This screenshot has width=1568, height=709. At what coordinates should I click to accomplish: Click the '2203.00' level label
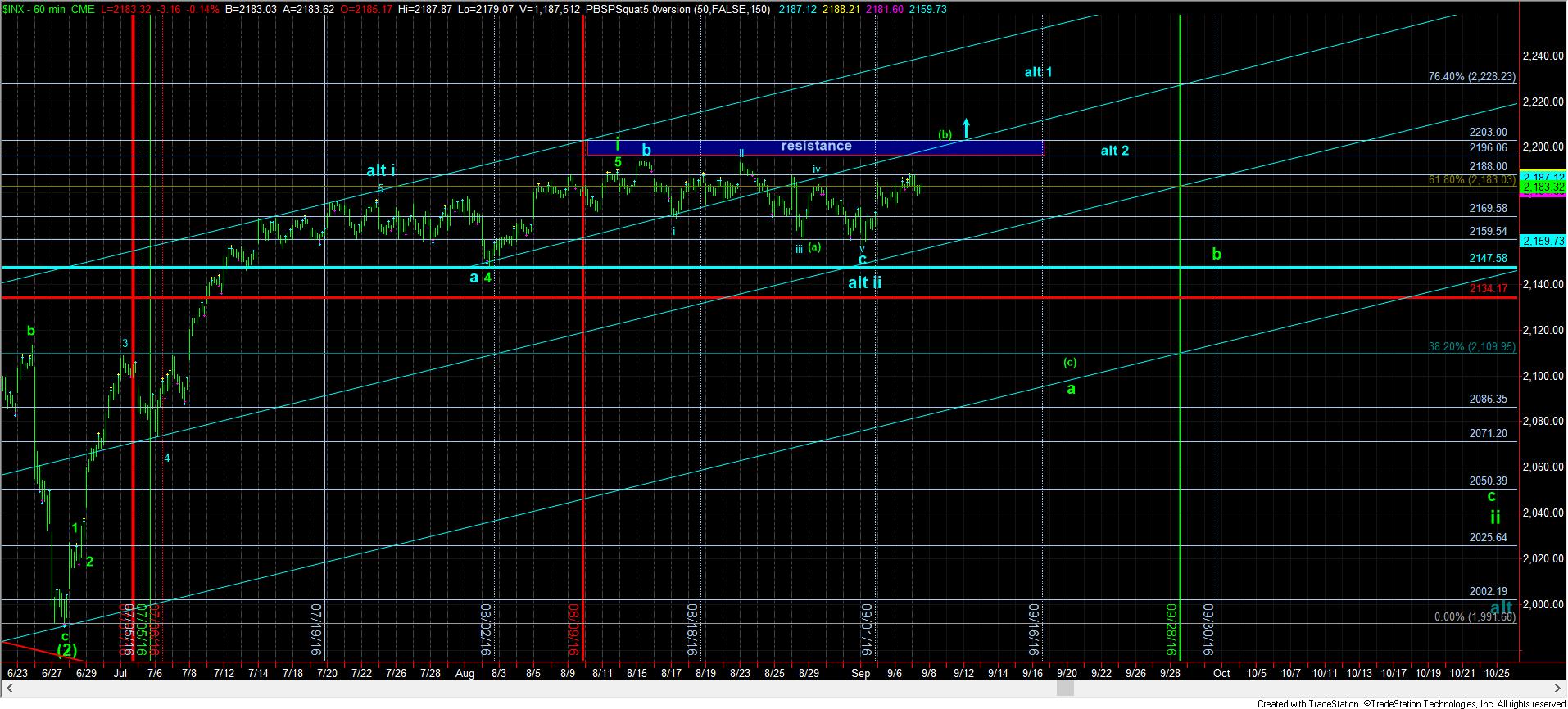pos(1488,132)
